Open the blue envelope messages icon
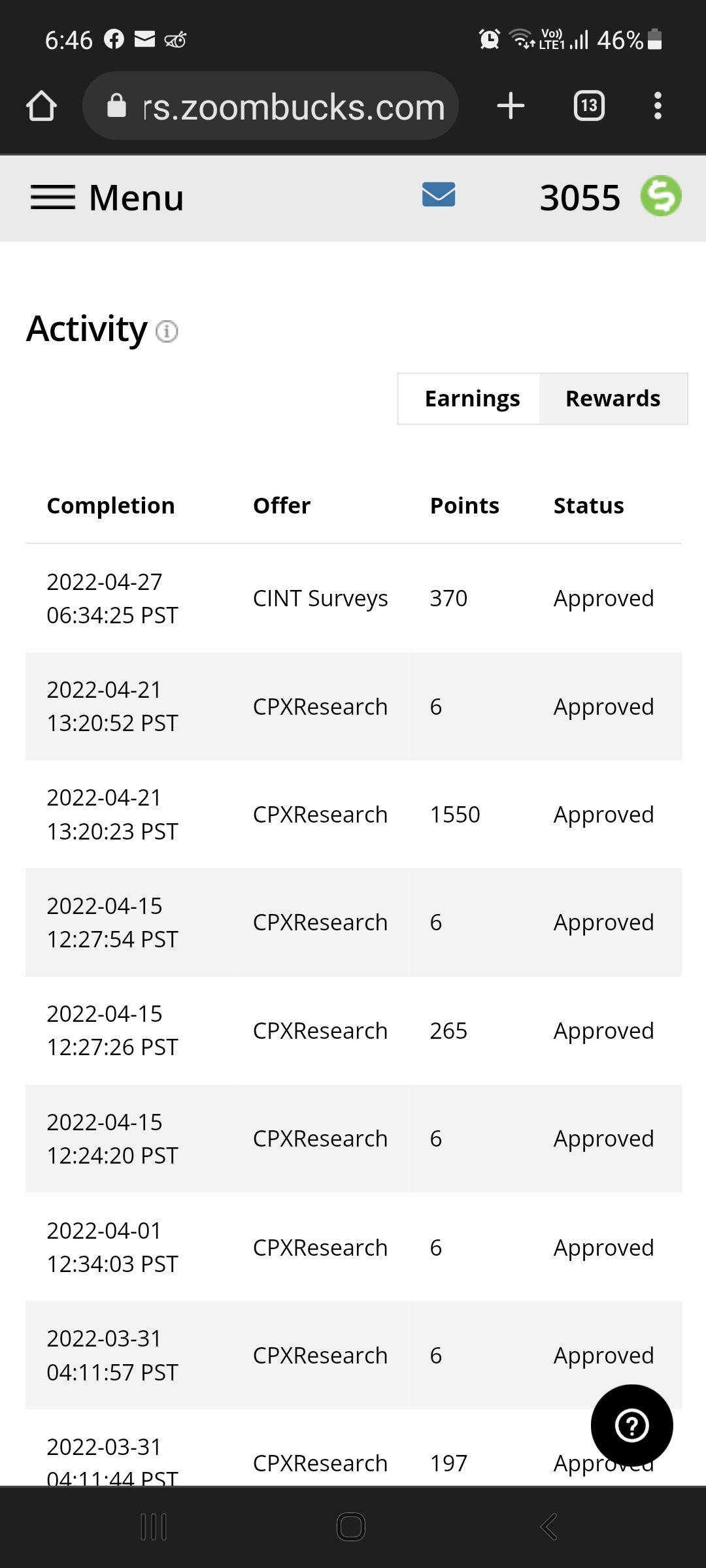 439,195
